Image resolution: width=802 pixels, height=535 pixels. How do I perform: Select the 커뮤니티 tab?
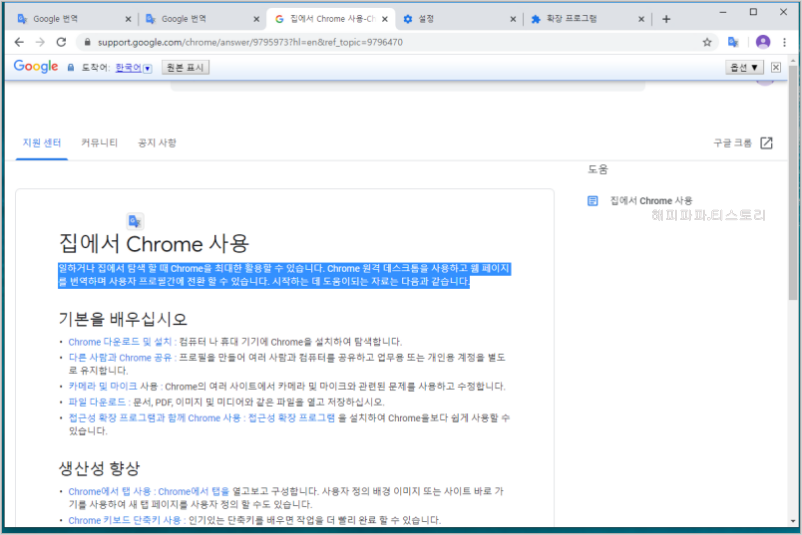[x=99, y=143]
